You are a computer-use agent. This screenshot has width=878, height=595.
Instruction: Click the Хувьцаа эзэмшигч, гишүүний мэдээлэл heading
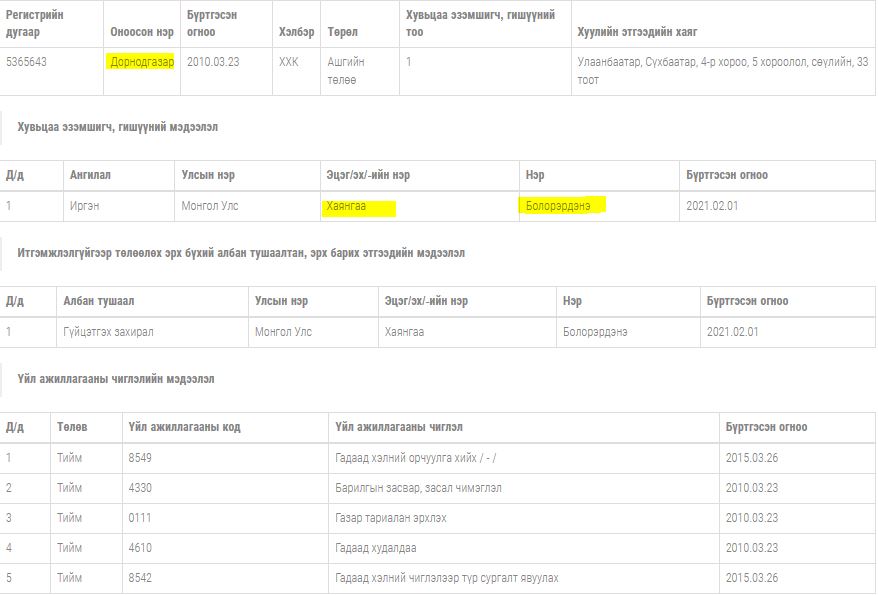(118, 127)
